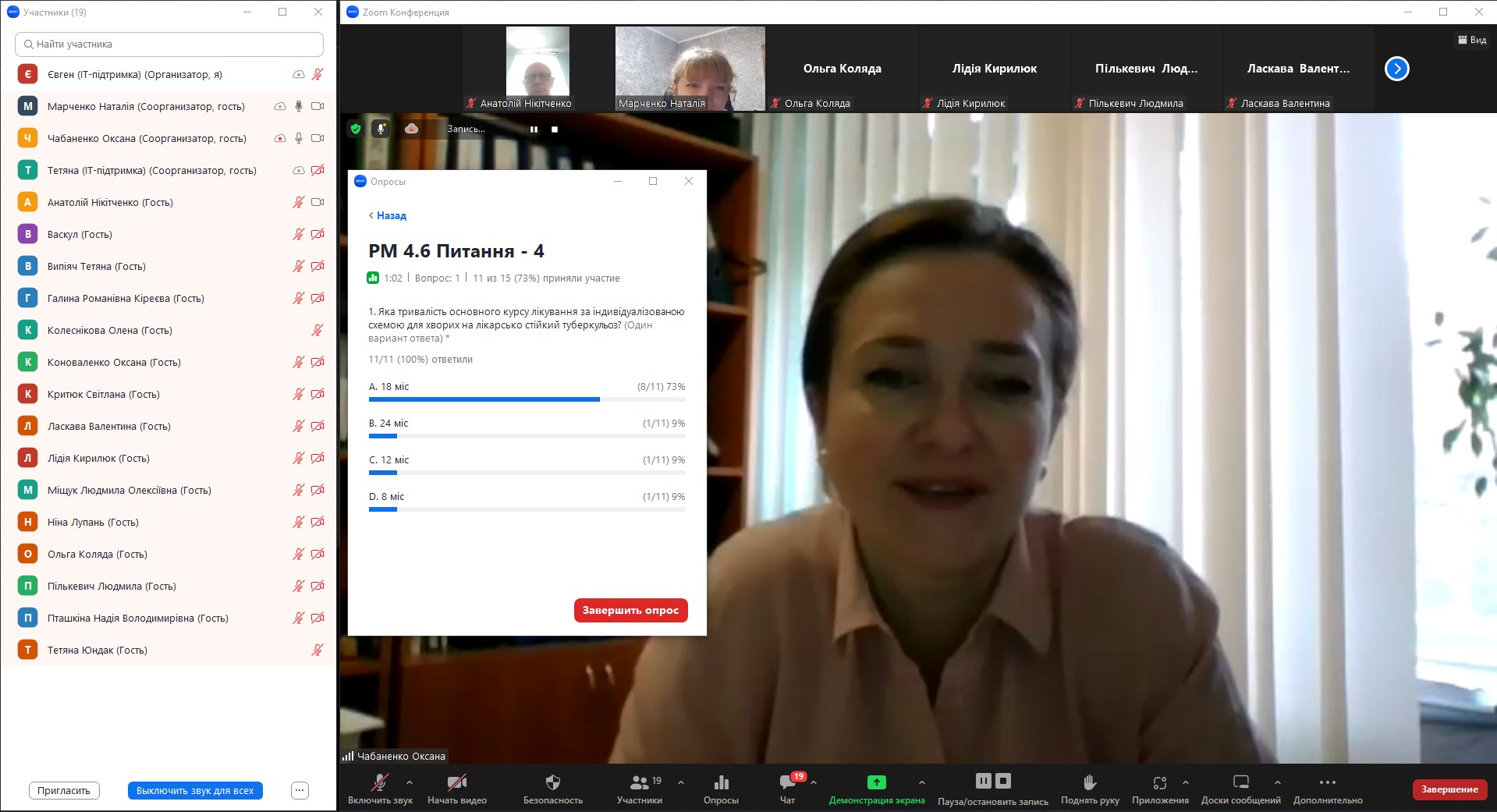Click Raise Hand (Поднять руку) icon
The height and width of the screenshot is (812, 1497).
pyautogui.click(x=1090, y=782)
